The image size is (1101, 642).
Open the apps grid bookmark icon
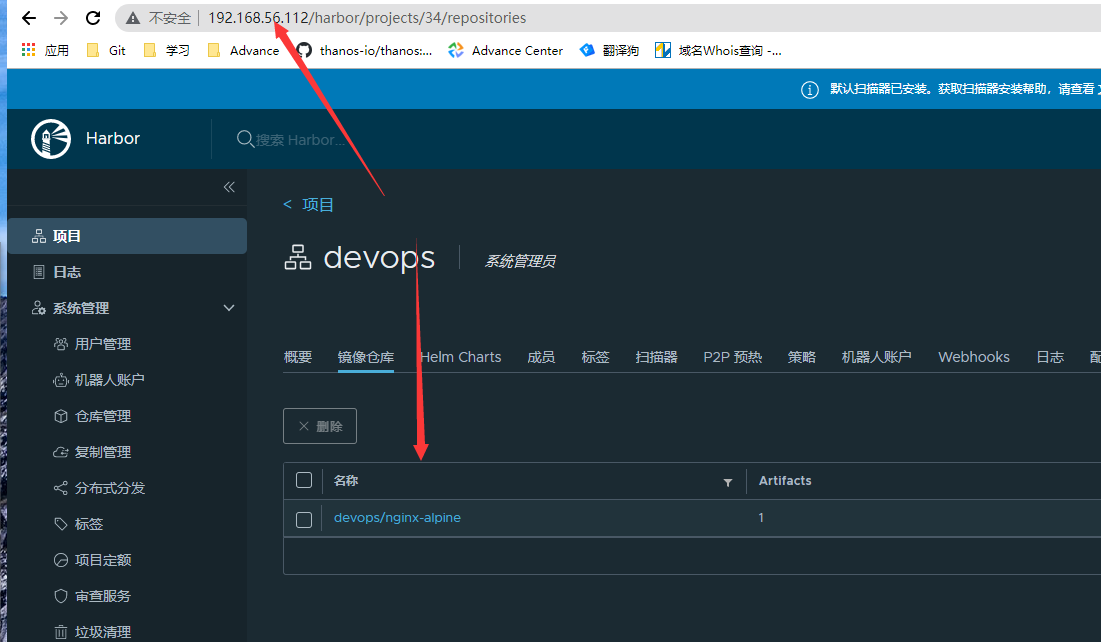pyautogui.click(x=29, y=50)
